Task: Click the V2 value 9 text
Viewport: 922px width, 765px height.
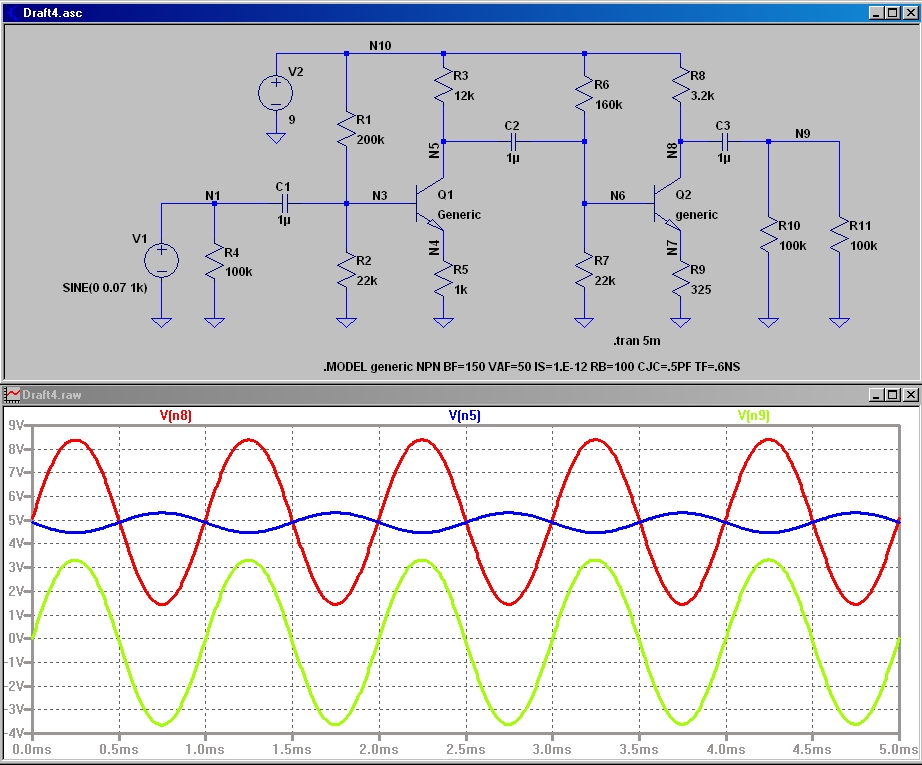Action: tap(292, 120)
